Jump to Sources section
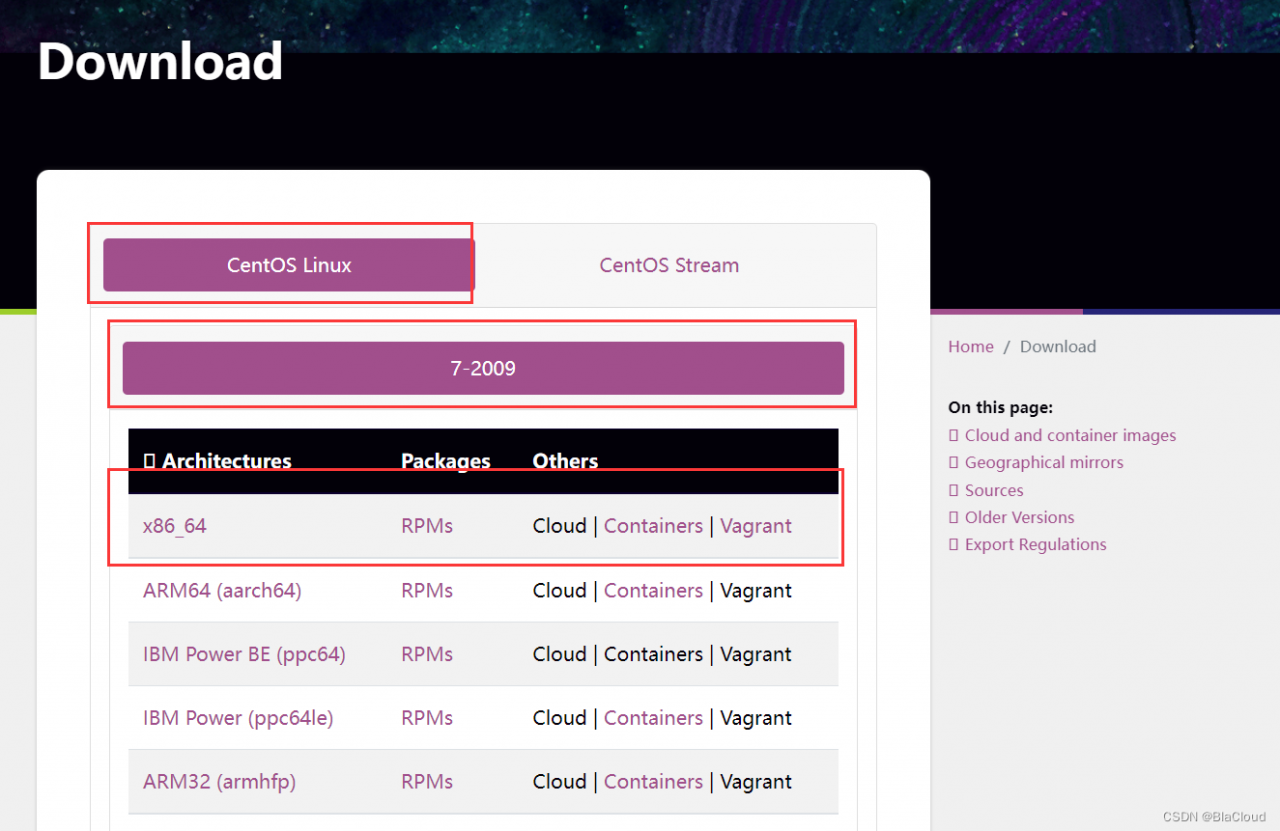The image size is (1280, 831). [994, 490]
